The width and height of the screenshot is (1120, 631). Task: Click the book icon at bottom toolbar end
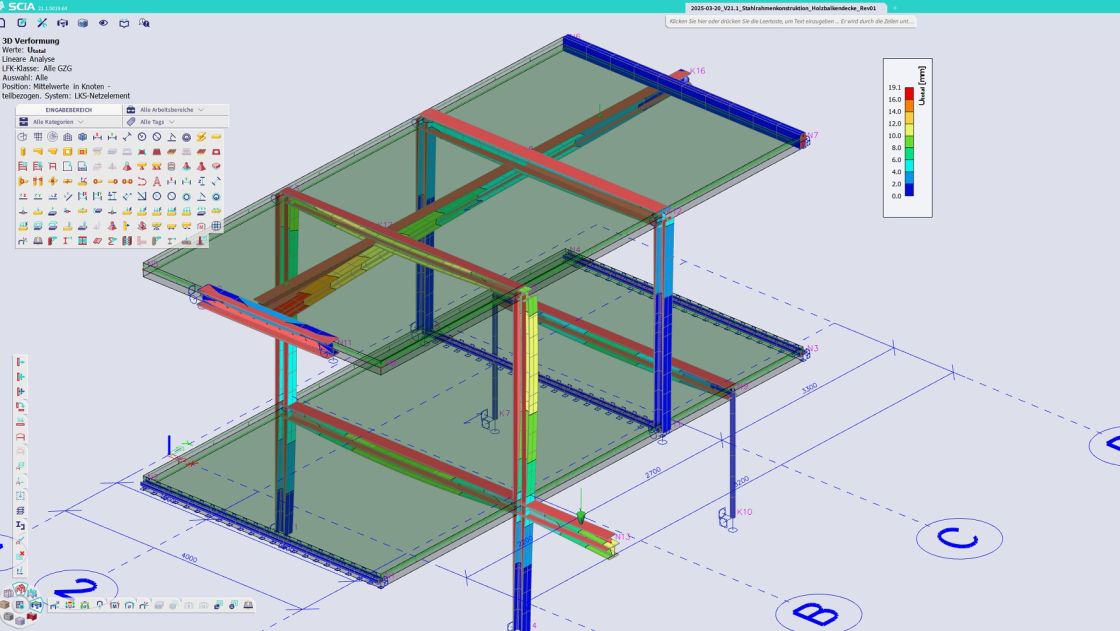pyautogui.click(x=247, y=605)
